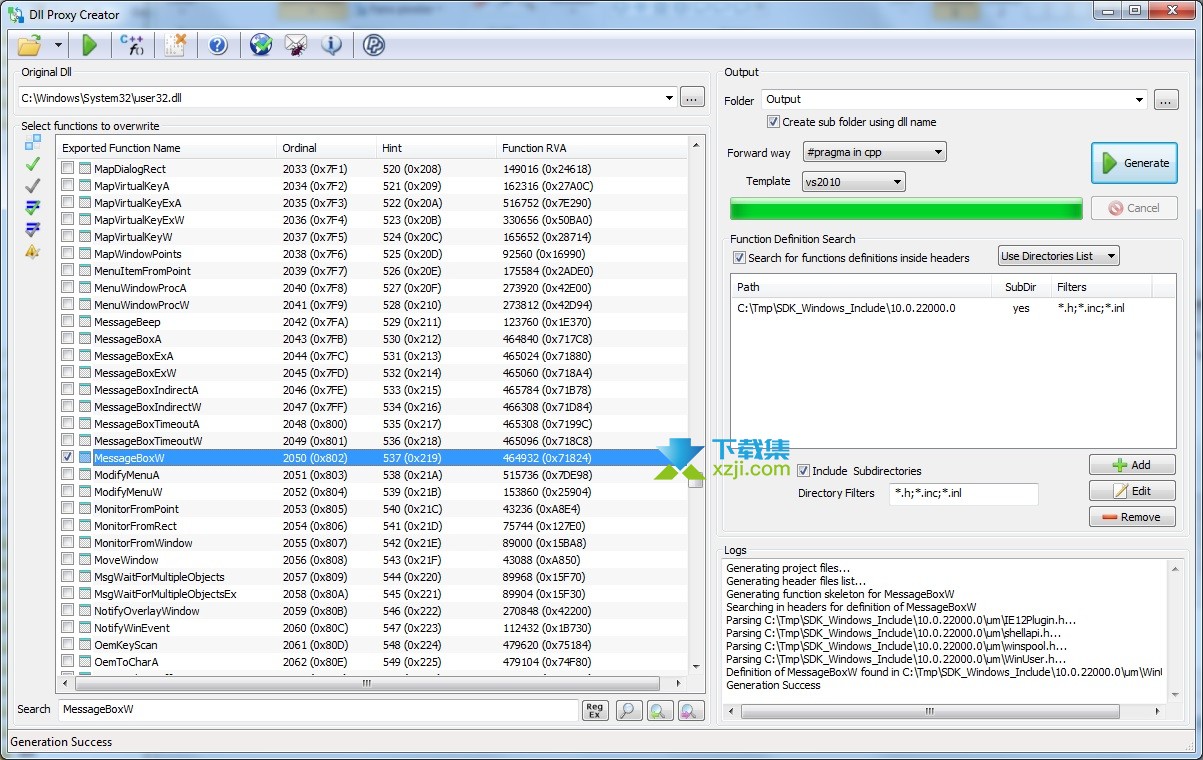Toggle Include Subdirectories checkbox
The width and height of the screenshot is (1203, 760).
803,470
